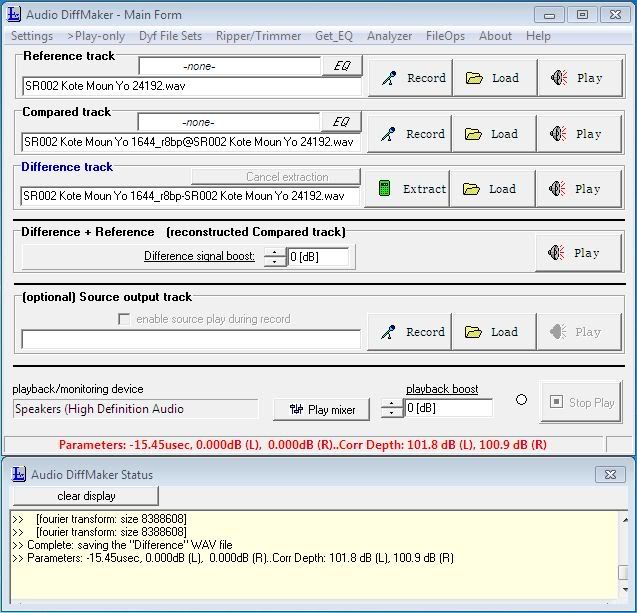Image resolution: width=637 pixels, height=613 pixels.
Task: Decrease playback boost with down arrow
Action: pos(392,413)
